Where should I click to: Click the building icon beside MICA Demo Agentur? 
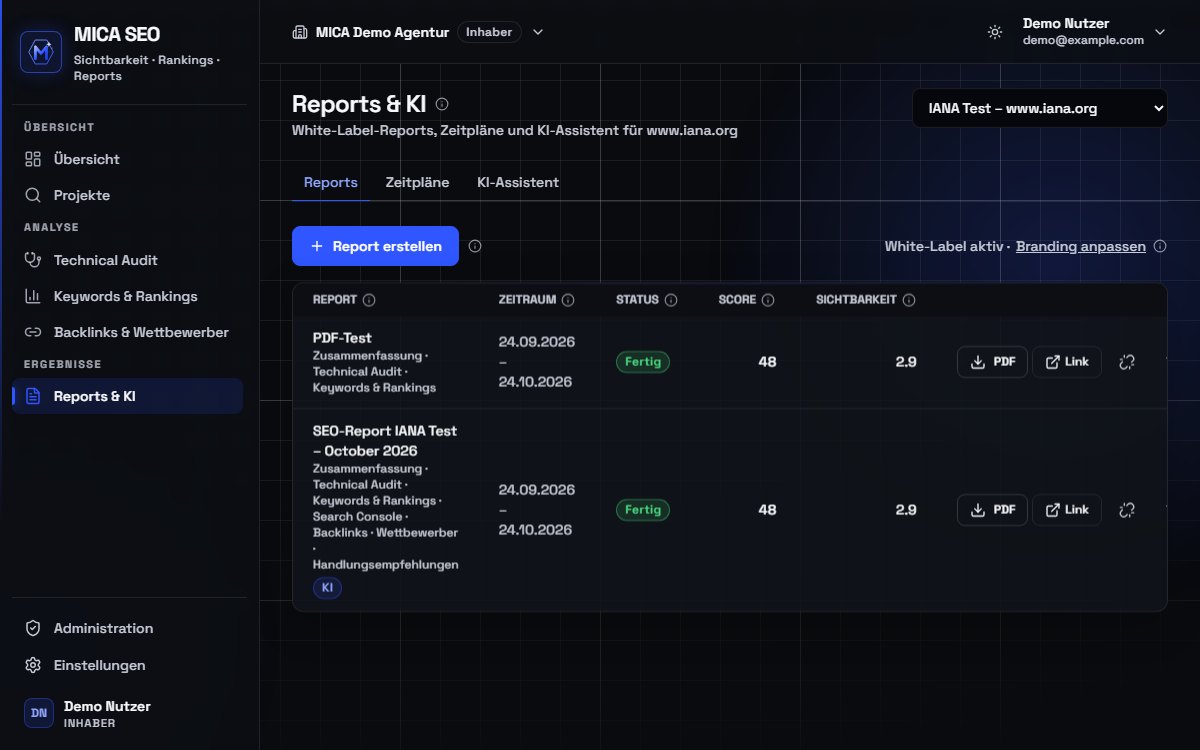(299, 32)
